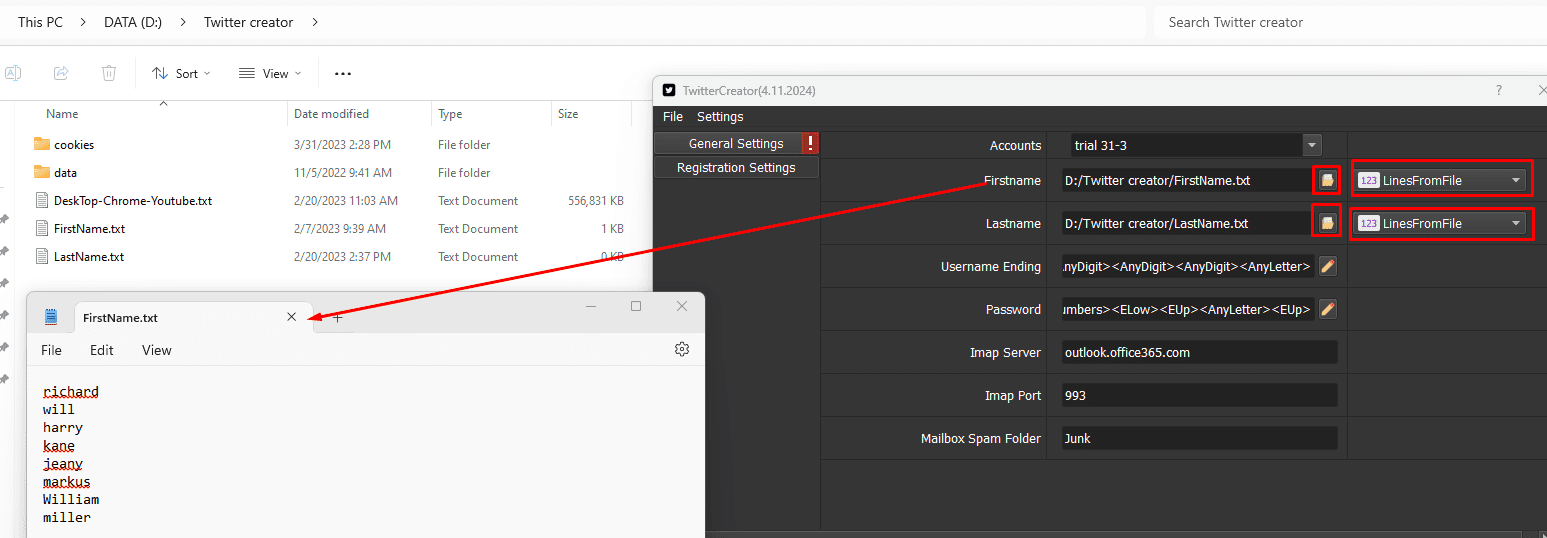
Task: Click the word markus in Notepad
Action: coord(67,481)
